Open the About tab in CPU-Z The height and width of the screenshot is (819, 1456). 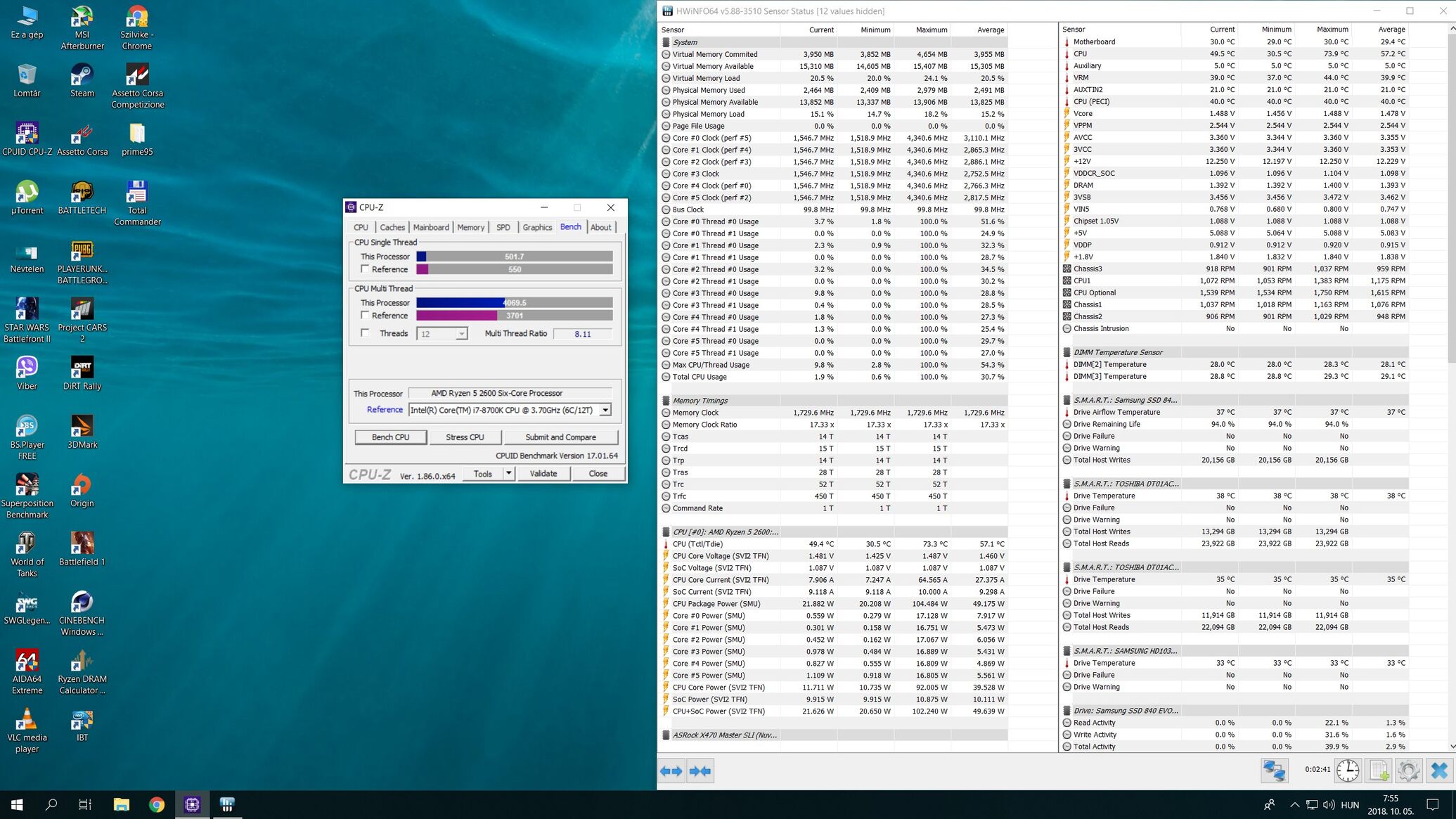601,227
